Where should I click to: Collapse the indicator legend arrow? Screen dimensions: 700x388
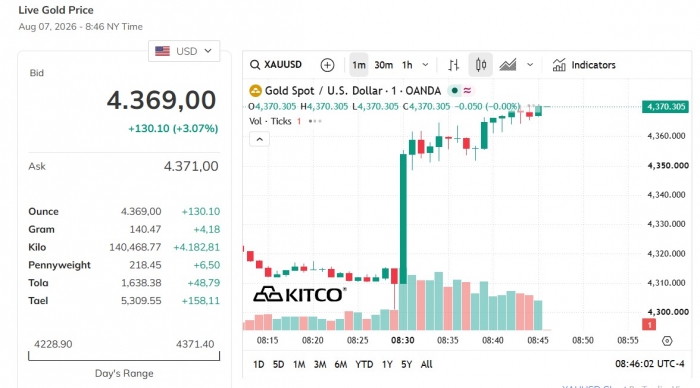259,139
